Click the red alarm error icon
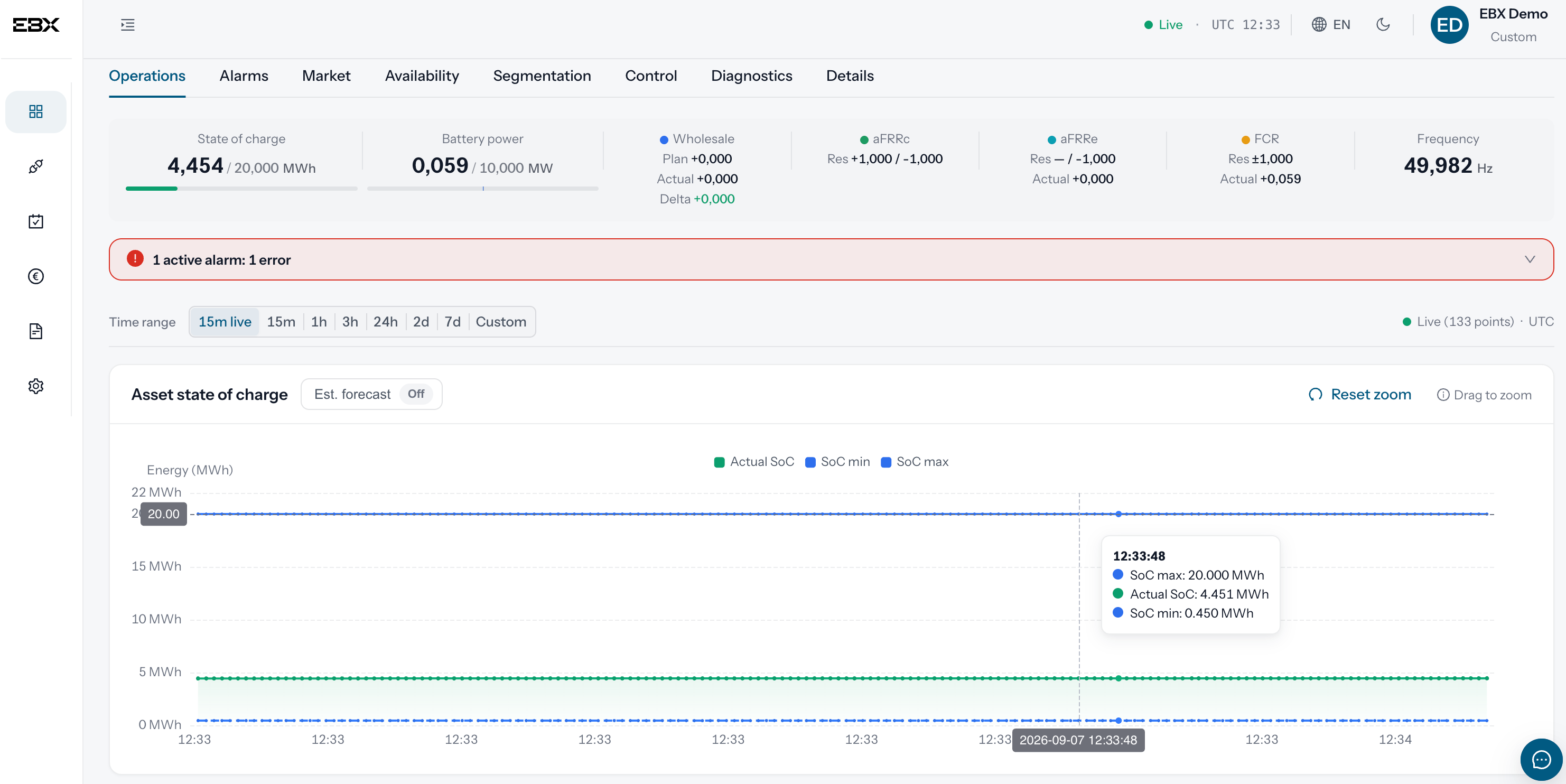Viewport: 1566px width, 784px height. [135, 259]
